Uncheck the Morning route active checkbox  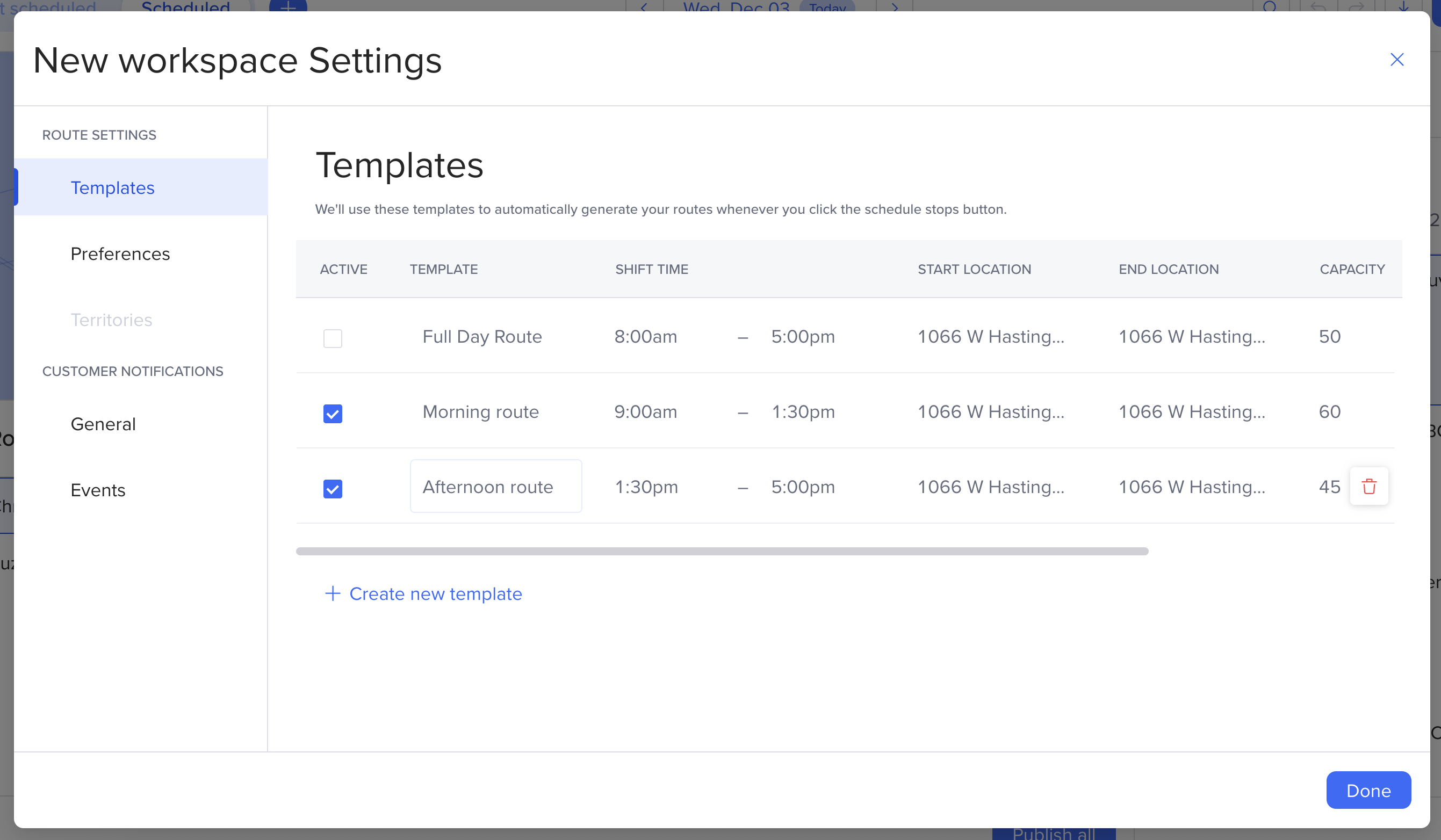(x=332, y=413)
